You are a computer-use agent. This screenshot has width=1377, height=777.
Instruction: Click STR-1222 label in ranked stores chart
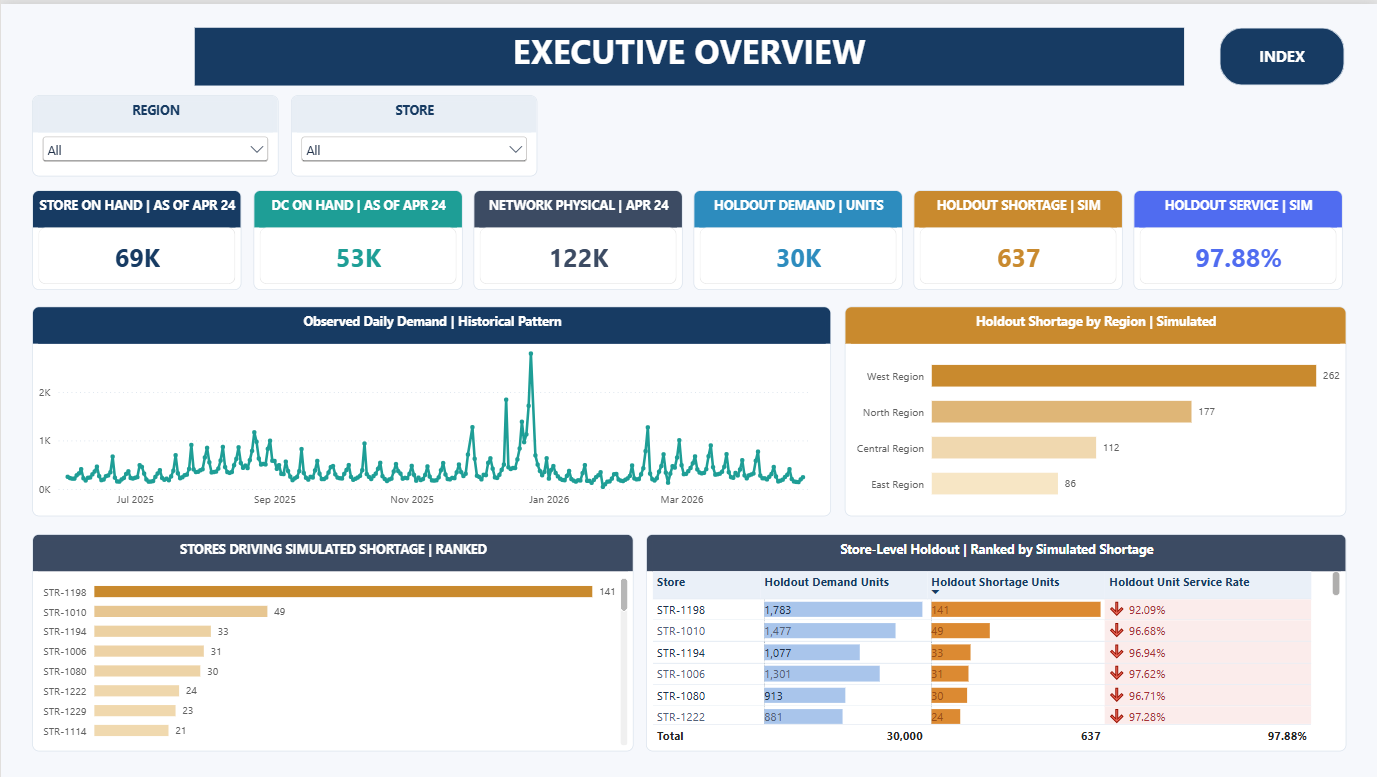click(66, 691)
